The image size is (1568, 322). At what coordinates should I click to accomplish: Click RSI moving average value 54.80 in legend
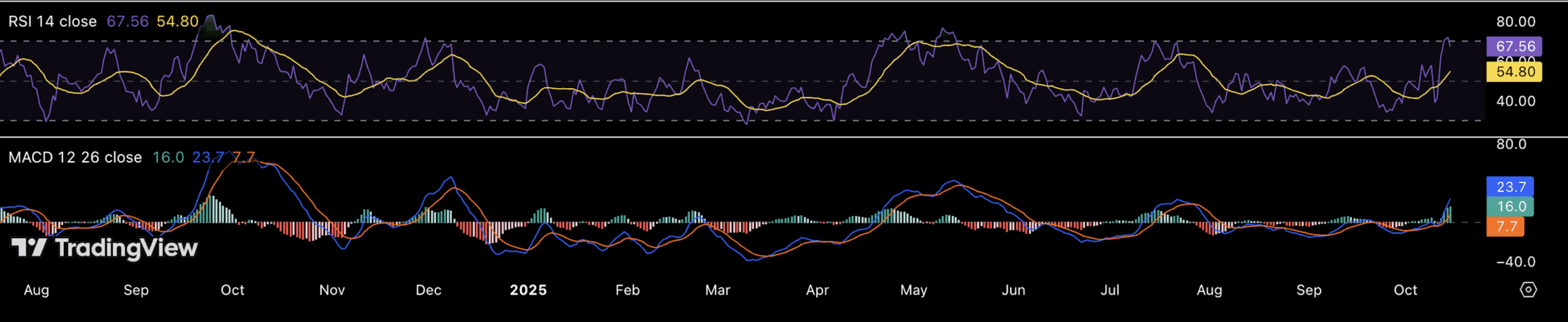(178, 21)
